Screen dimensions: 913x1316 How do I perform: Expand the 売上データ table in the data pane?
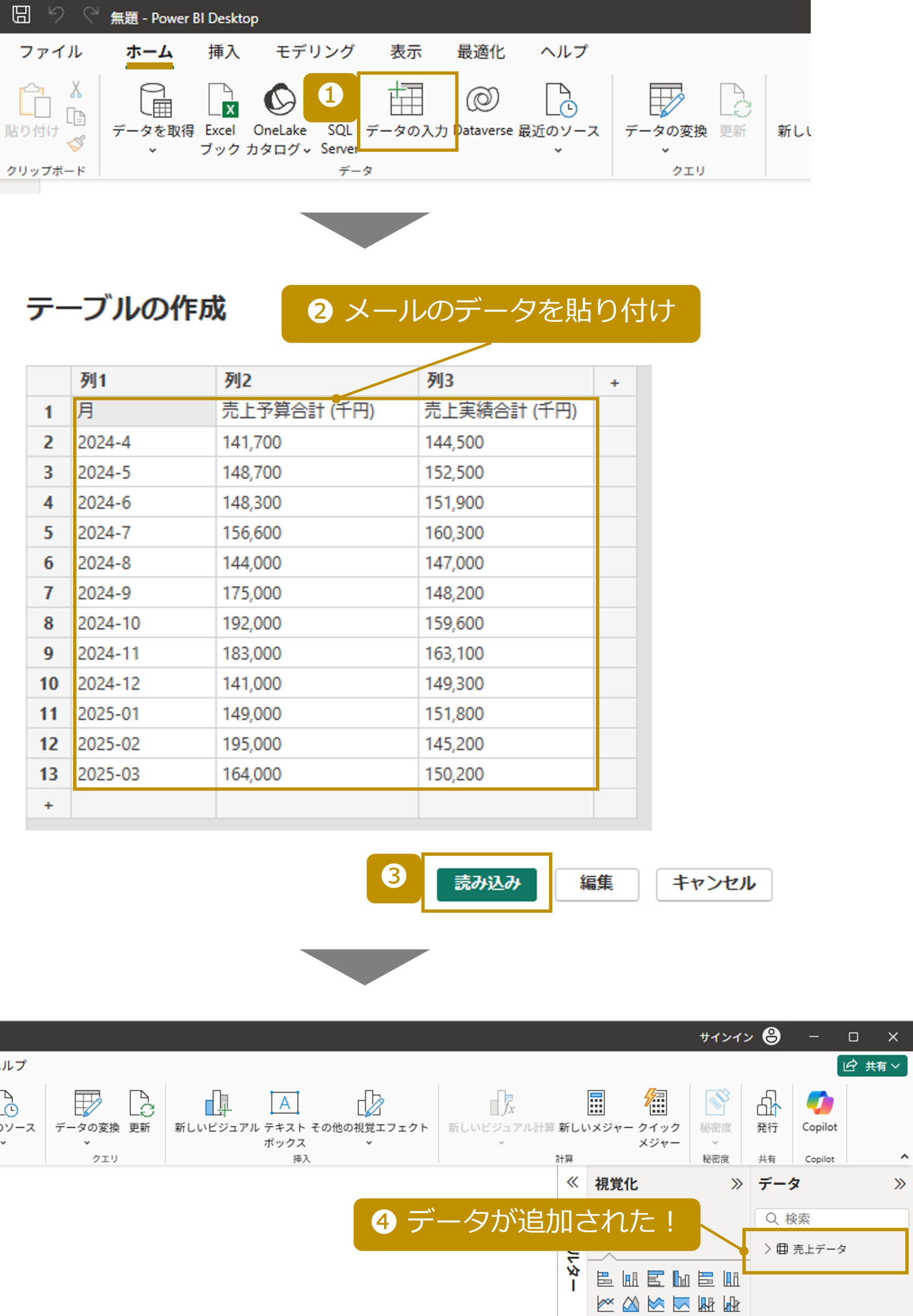pyautogui.click(x=768, y=1249)
